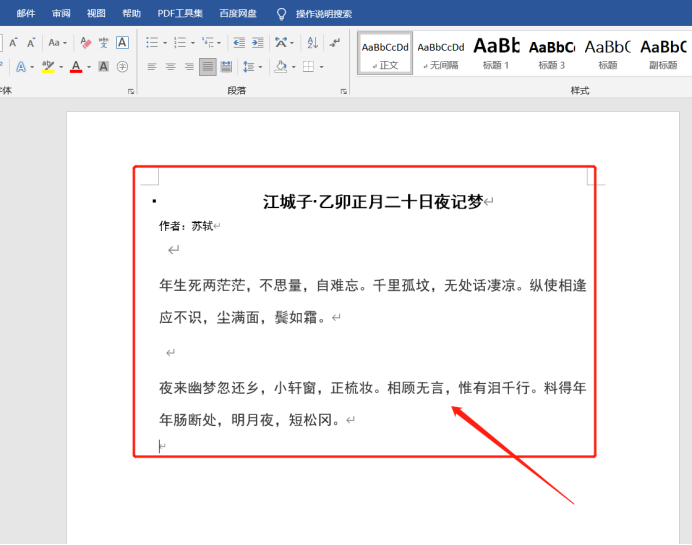Click the line beginning 年生死两茫茫
Viewport: 692px width, 545px height.
pos(373,285)
